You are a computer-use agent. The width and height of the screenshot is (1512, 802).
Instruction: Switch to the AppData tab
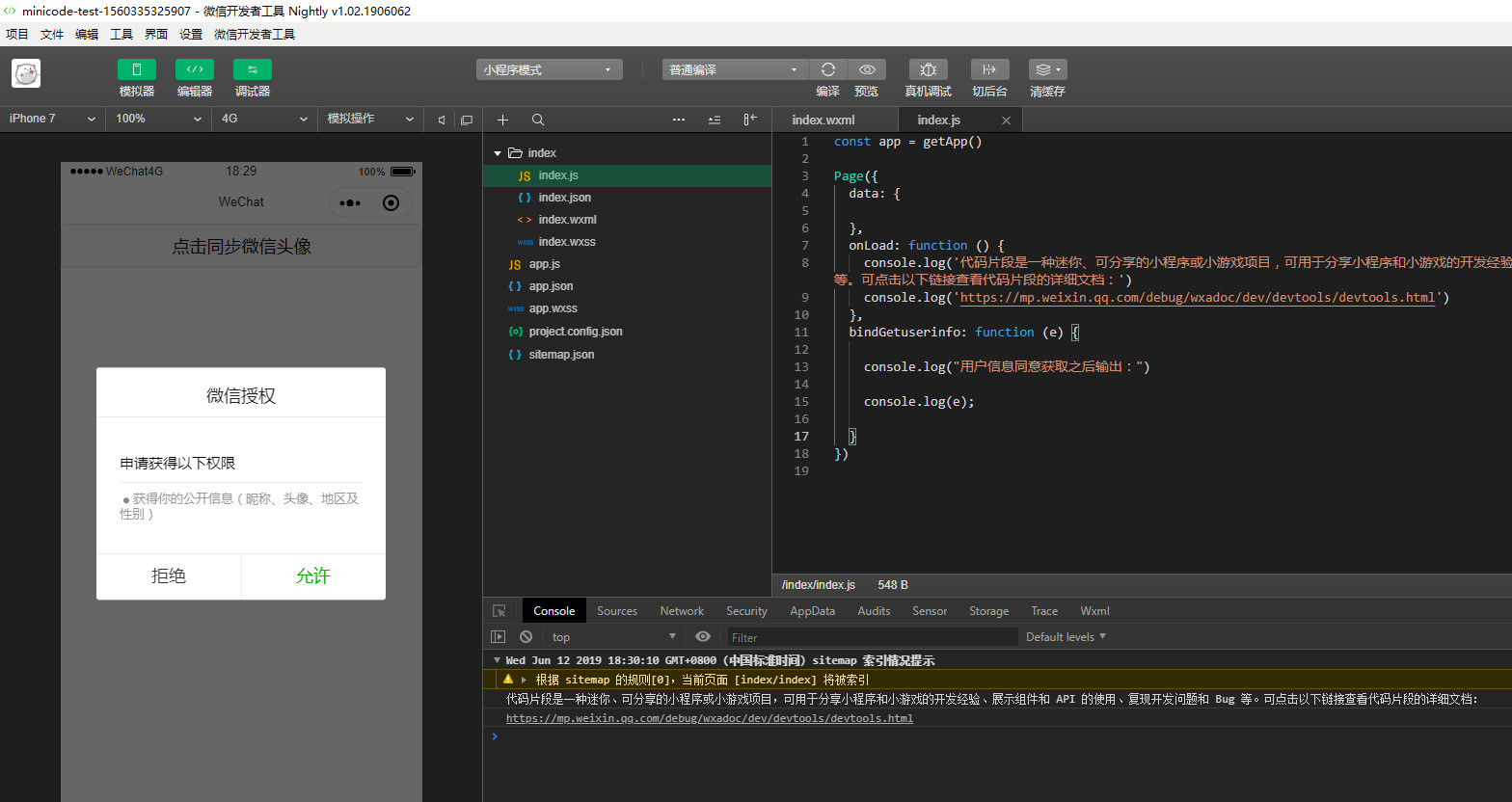(x=813, y=611)
